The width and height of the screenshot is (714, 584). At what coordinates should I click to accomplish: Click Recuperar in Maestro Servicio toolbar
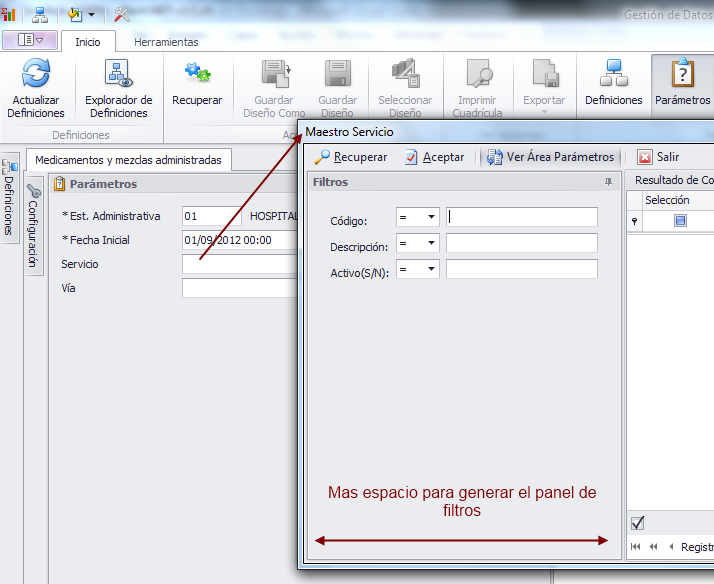click(x=351, y=157)
